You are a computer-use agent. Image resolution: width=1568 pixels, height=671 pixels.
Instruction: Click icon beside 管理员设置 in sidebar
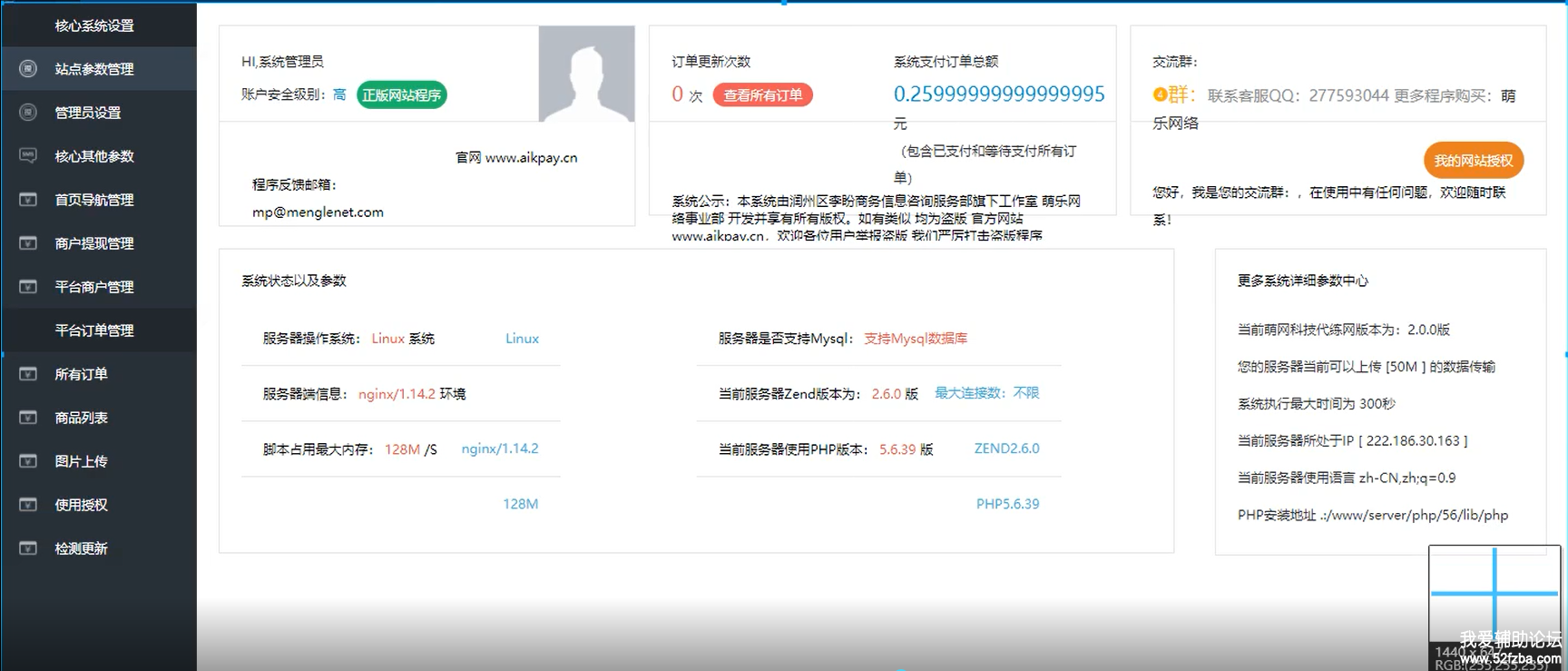tap(28, 113)
